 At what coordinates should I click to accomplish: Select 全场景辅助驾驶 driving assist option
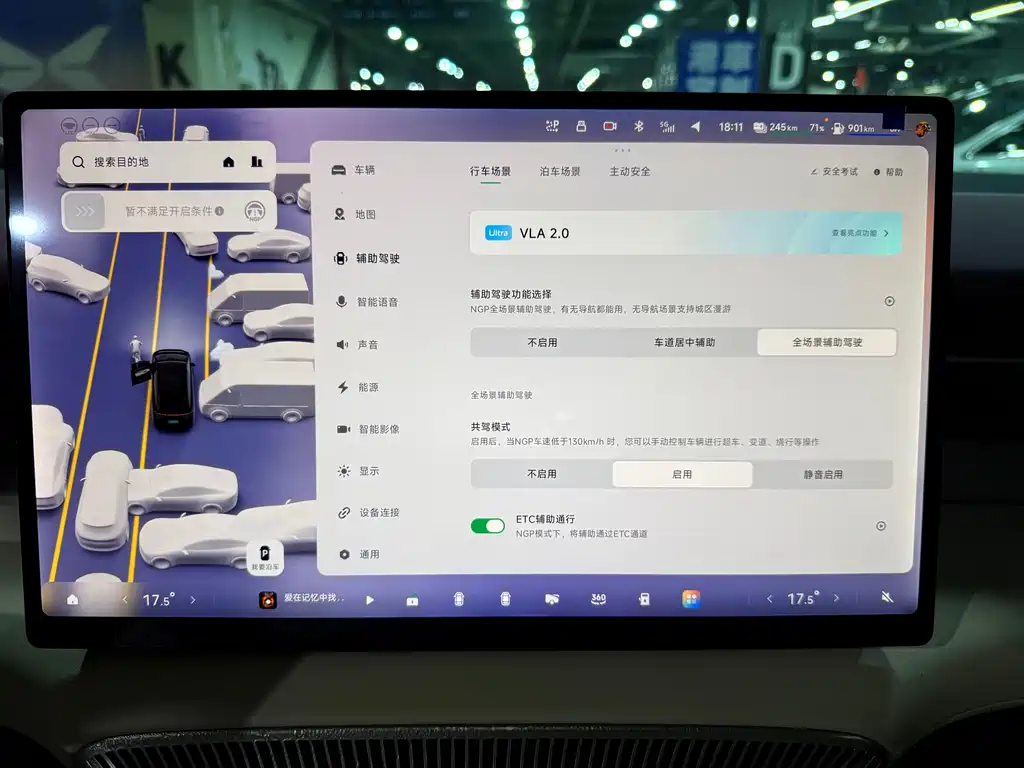[x=827, y=342]
